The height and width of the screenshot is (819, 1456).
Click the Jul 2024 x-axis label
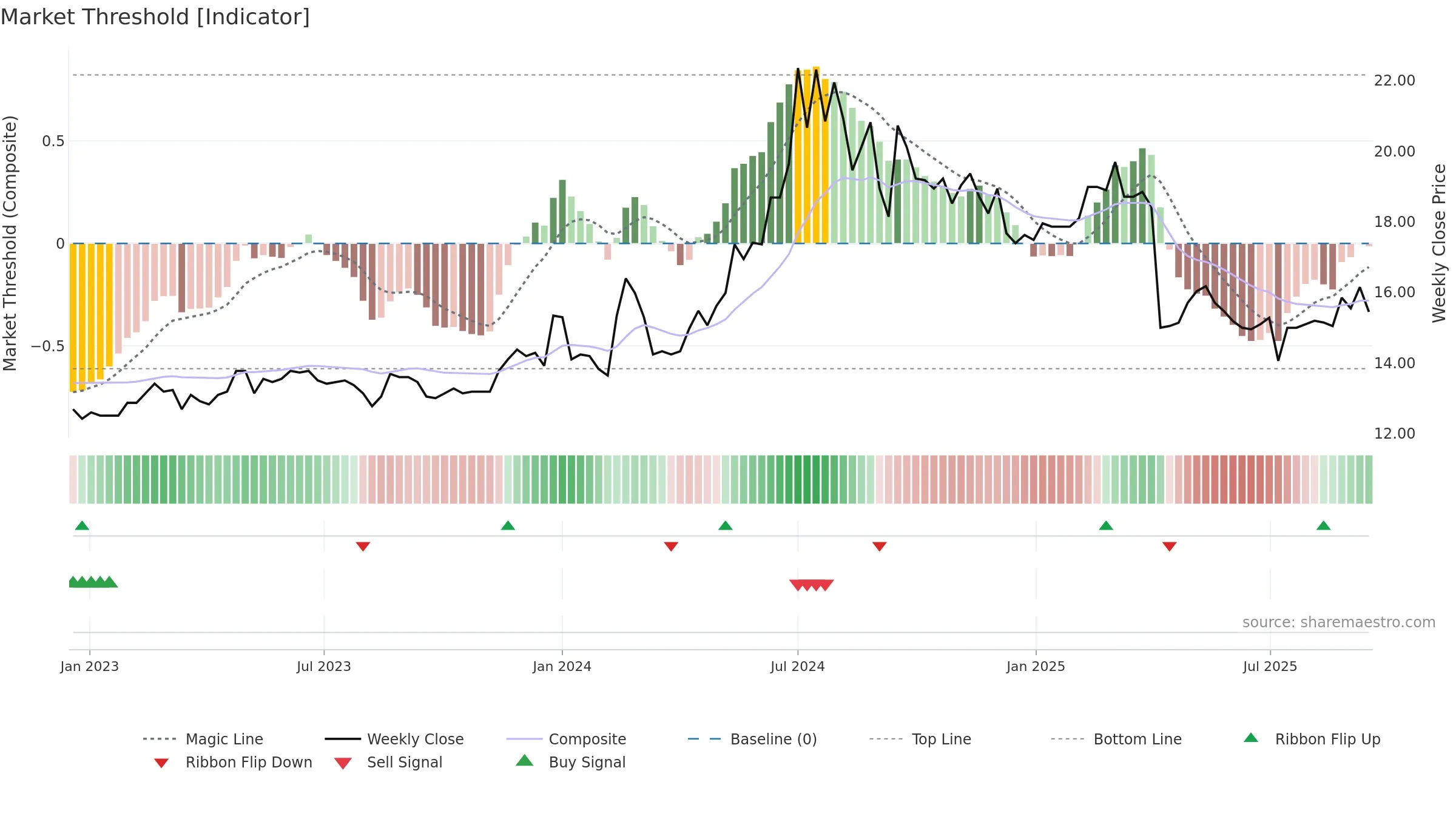(x=798, y=666)
